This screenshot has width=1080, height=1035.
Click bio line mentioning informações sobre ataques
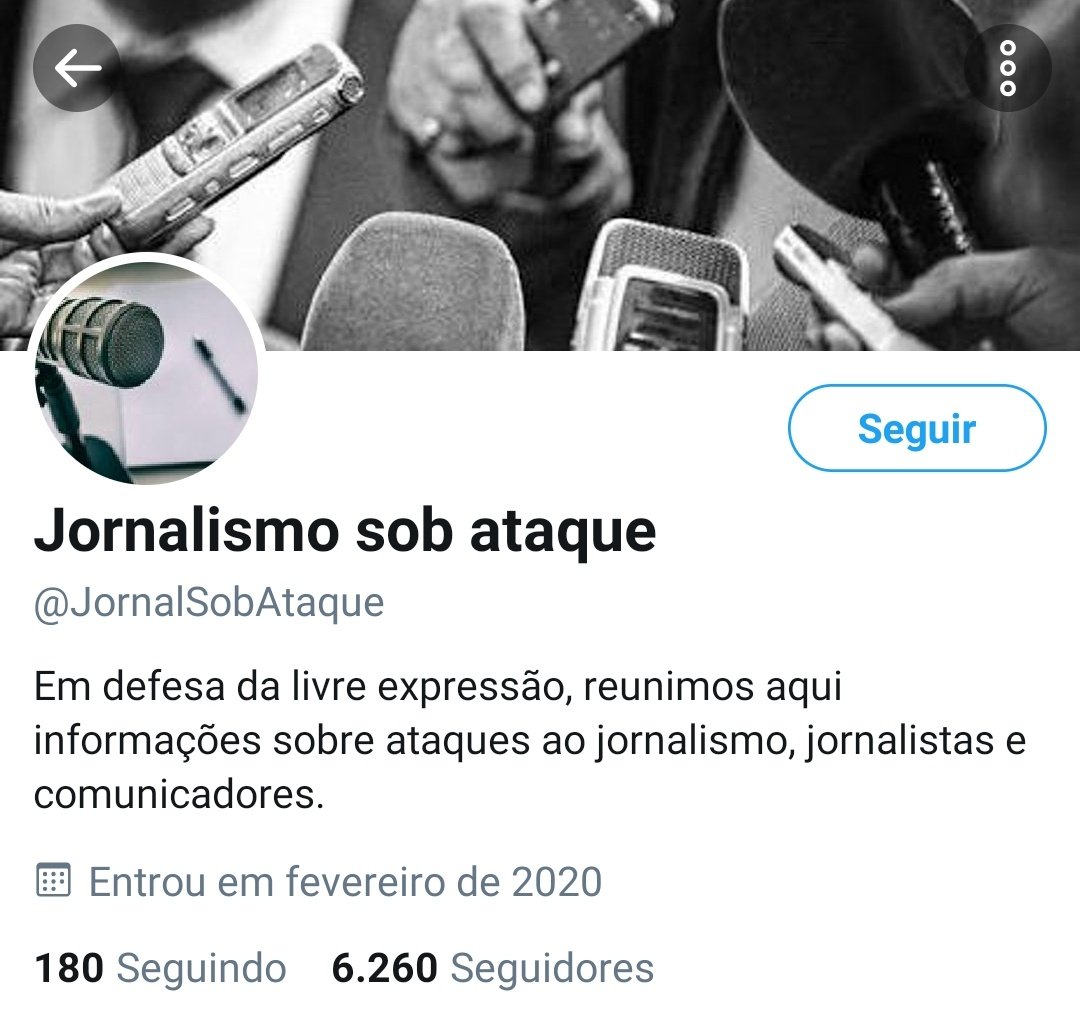tap(530, 741)
